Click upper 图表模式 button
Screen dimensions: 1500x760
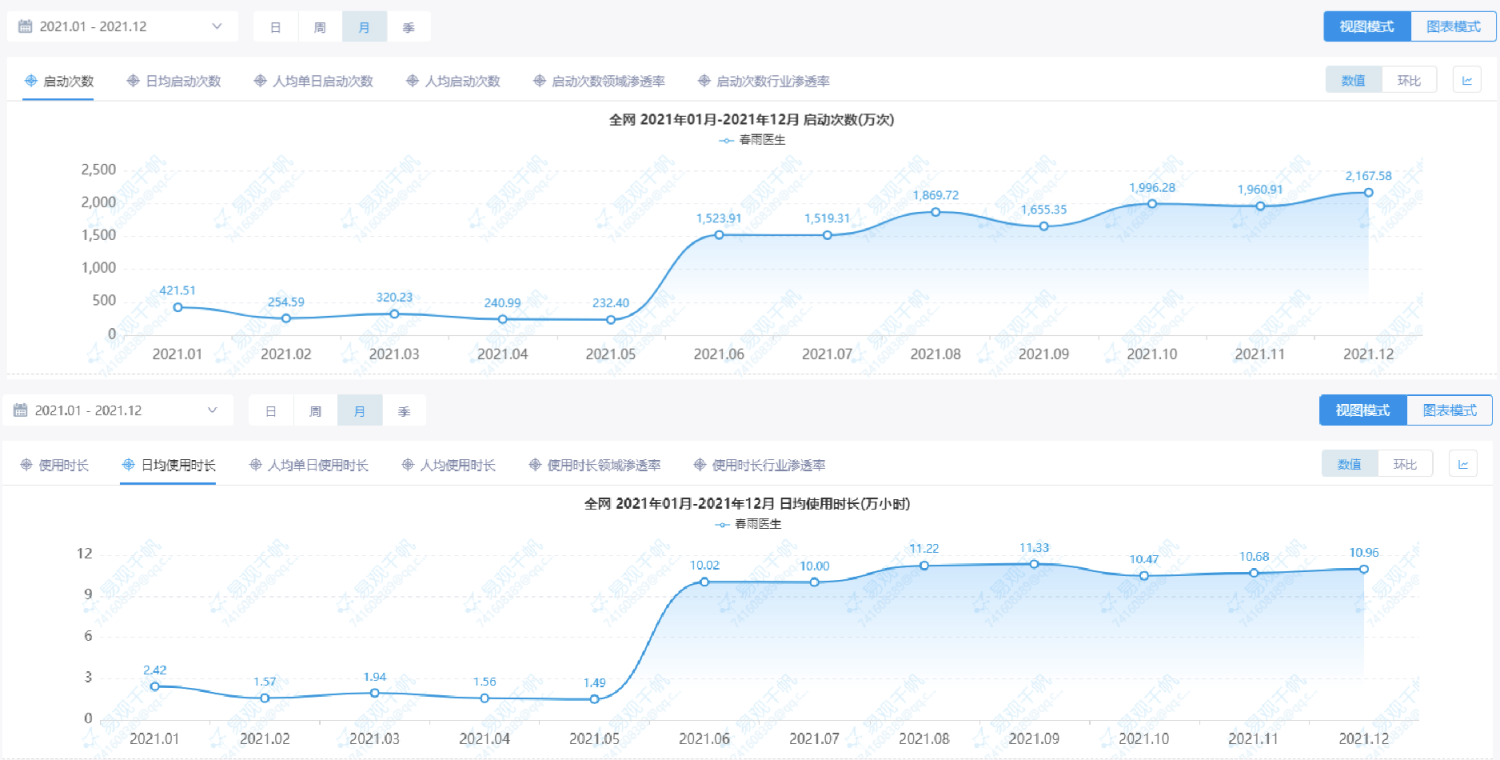tap(1454, 27)
